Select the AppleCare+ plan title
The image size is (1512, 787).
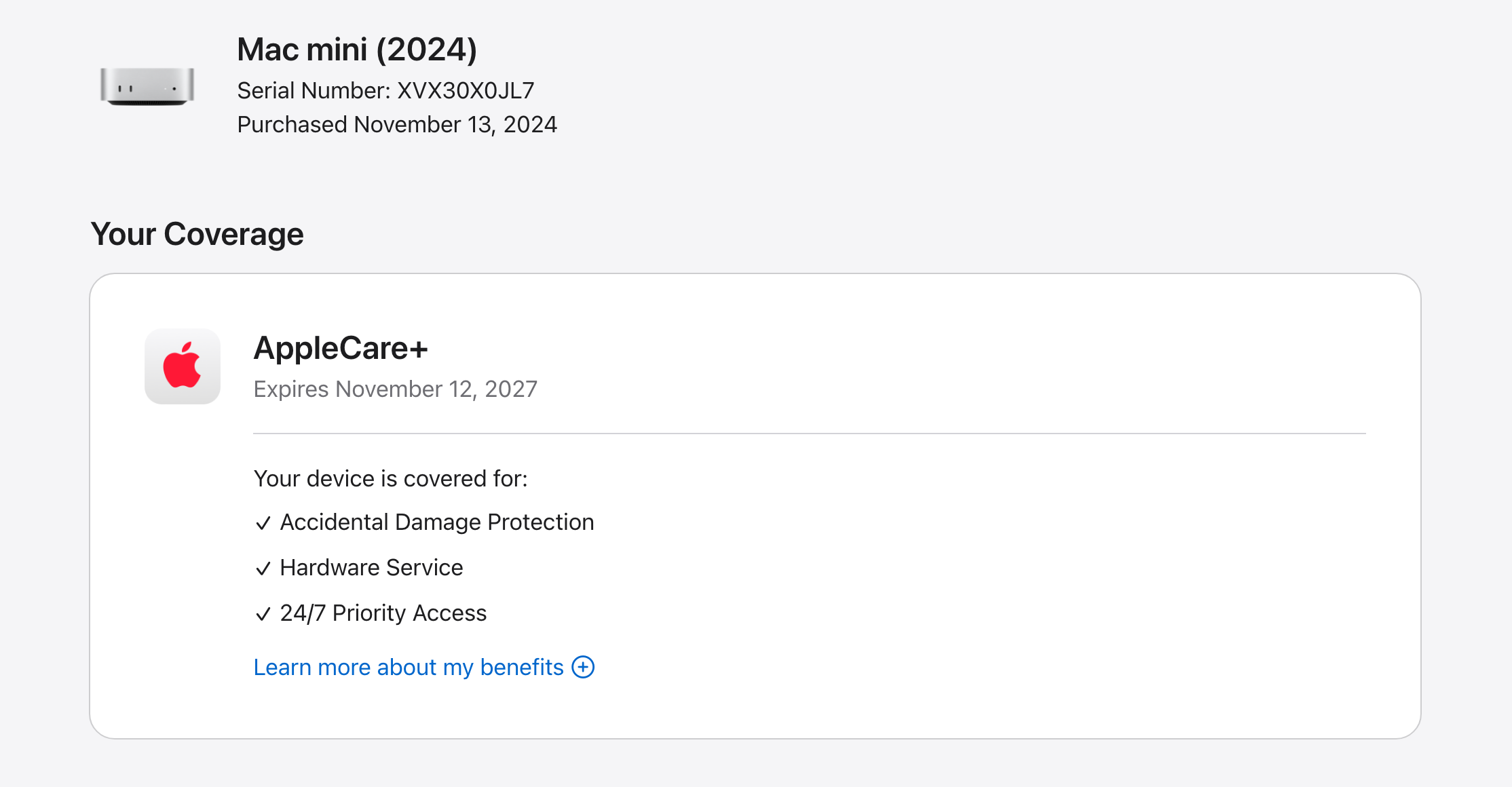[341, 348]
